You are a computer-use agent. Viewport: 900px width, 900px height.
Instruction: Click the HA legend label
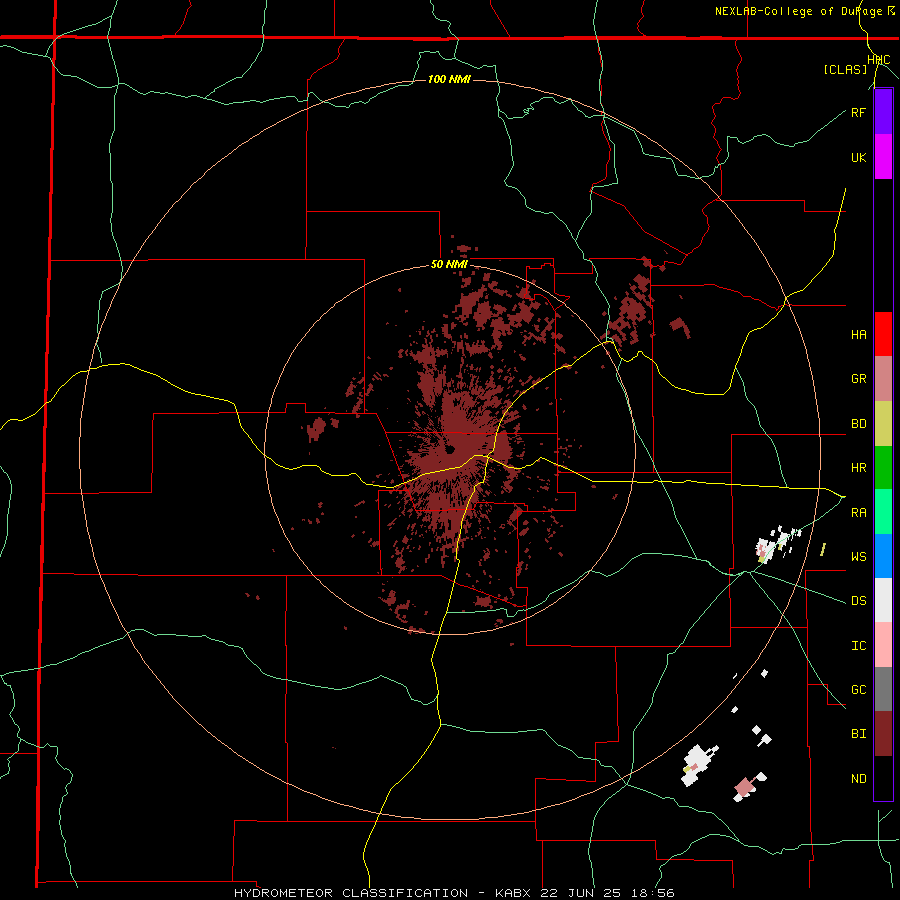[858, 335]
